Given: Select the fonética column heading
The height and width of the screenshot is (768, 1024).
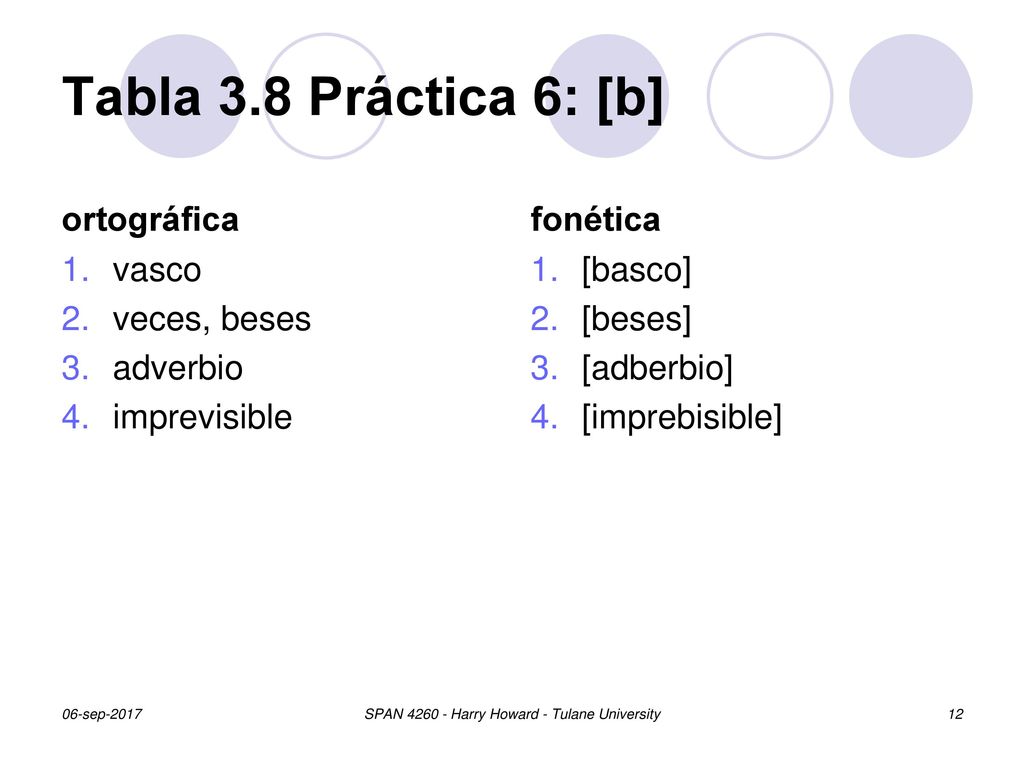Looking at the screenshot, I should pos(595,219).
